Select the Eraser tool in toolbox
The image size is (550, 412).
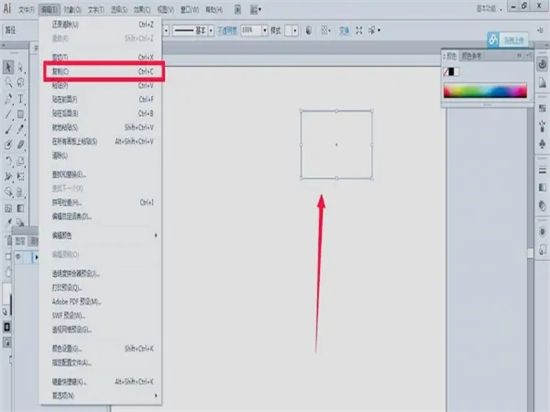[x=21, y=144]
